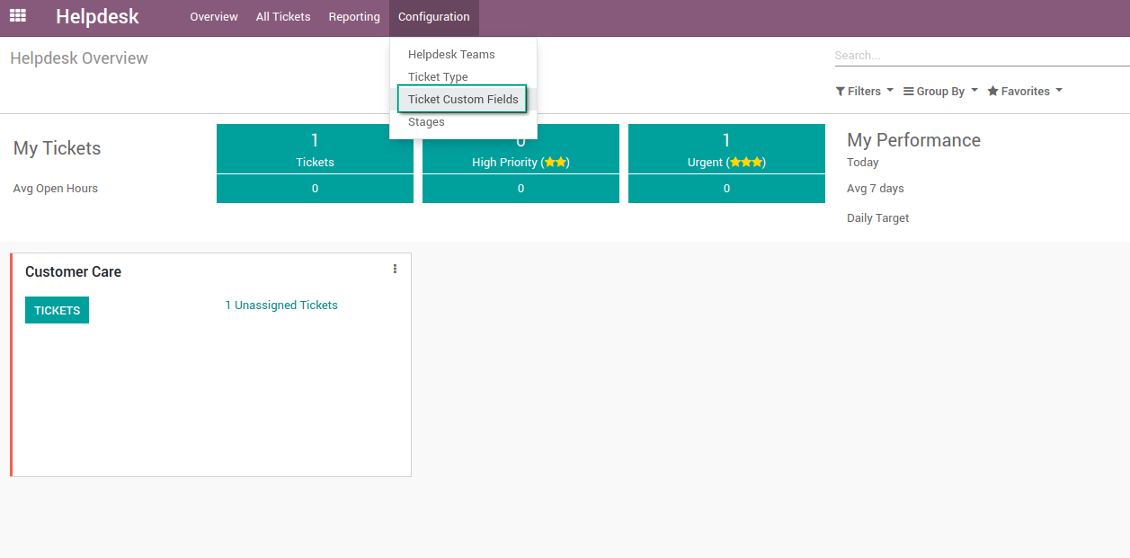Image resolution: width=1130 pixels, height=558 pixels.
Task: Click the Filters funnel icon
Action: tap(840, 92)
